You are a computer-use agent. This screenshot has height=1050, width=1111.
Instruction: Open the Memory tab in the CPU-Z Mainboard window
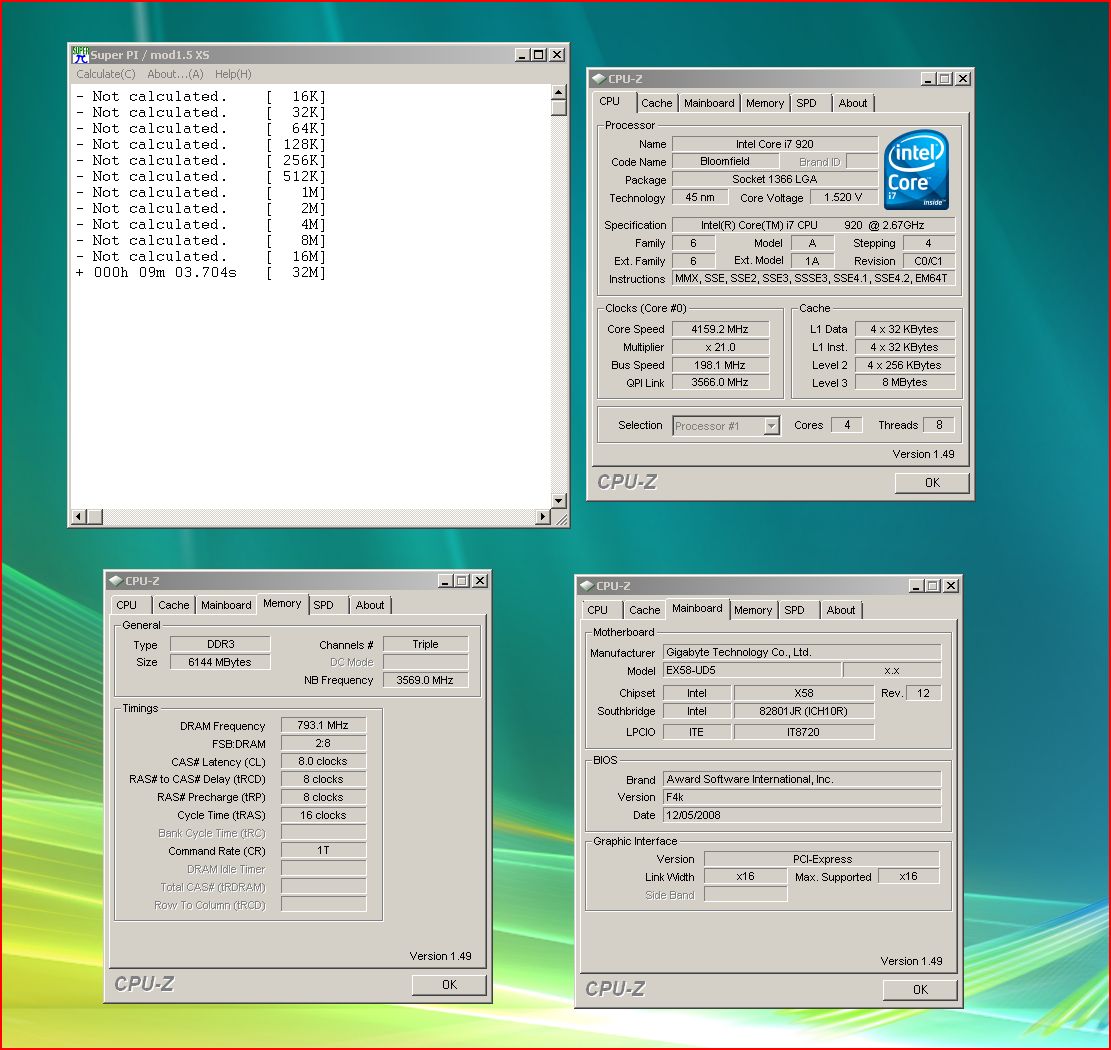(752, 610)
